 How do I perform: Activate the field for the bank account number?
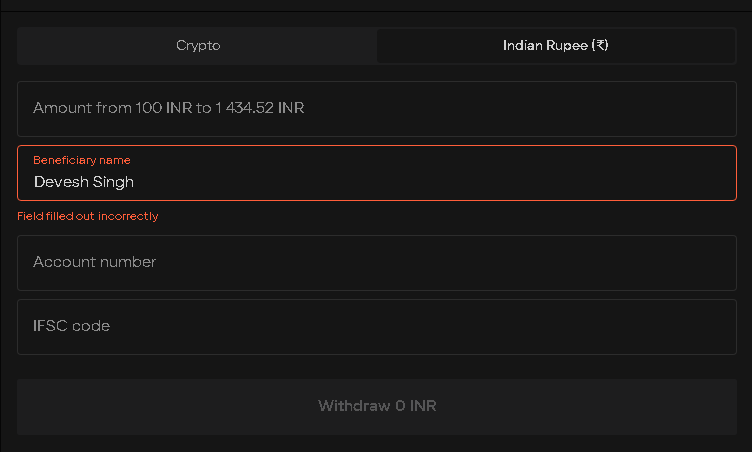pos(377,262)
